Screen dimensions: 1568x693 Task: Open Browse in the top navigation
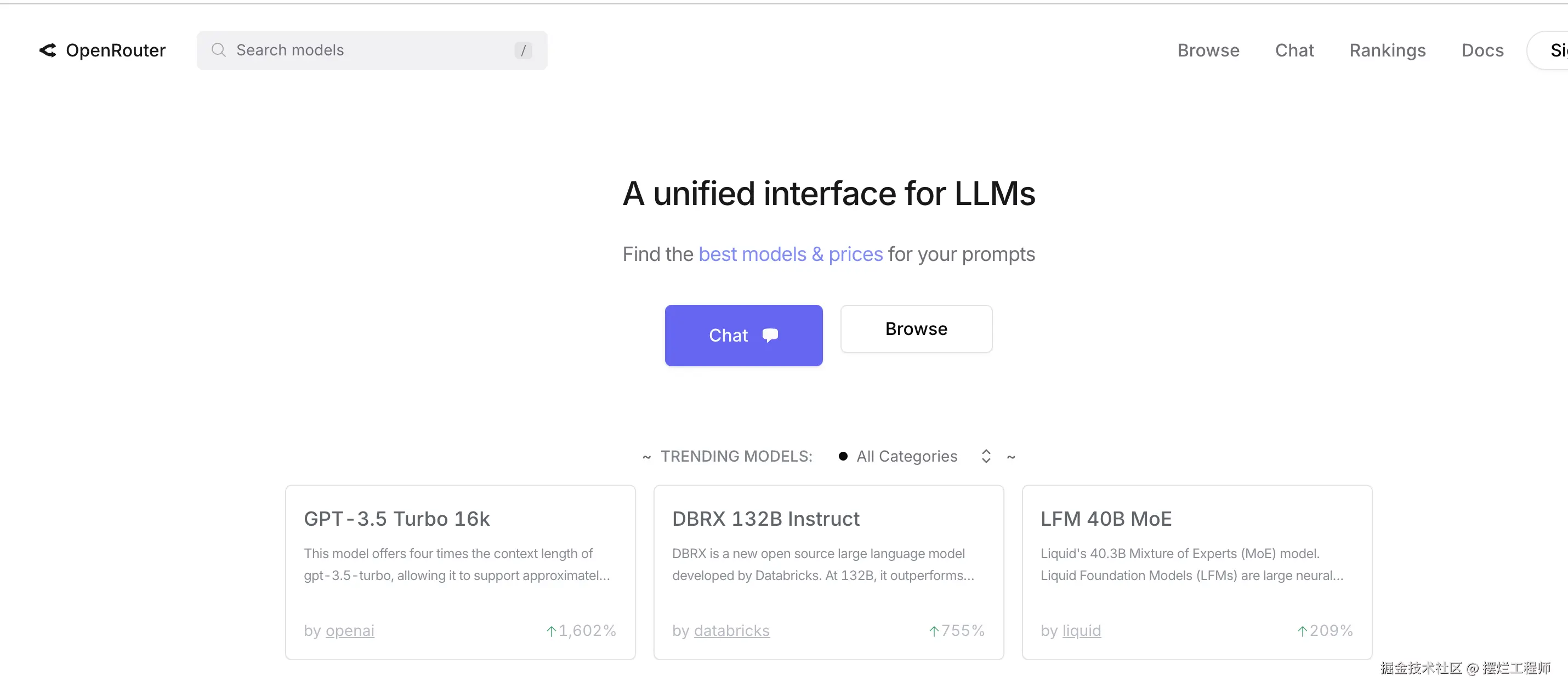[x=1208, y=50]
